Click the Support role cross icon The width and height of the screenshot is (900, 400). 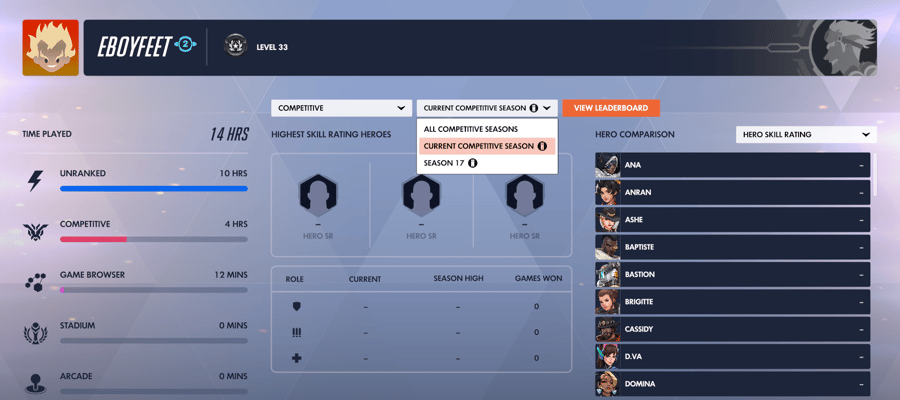pyautogui.click(x=297, y=358)
